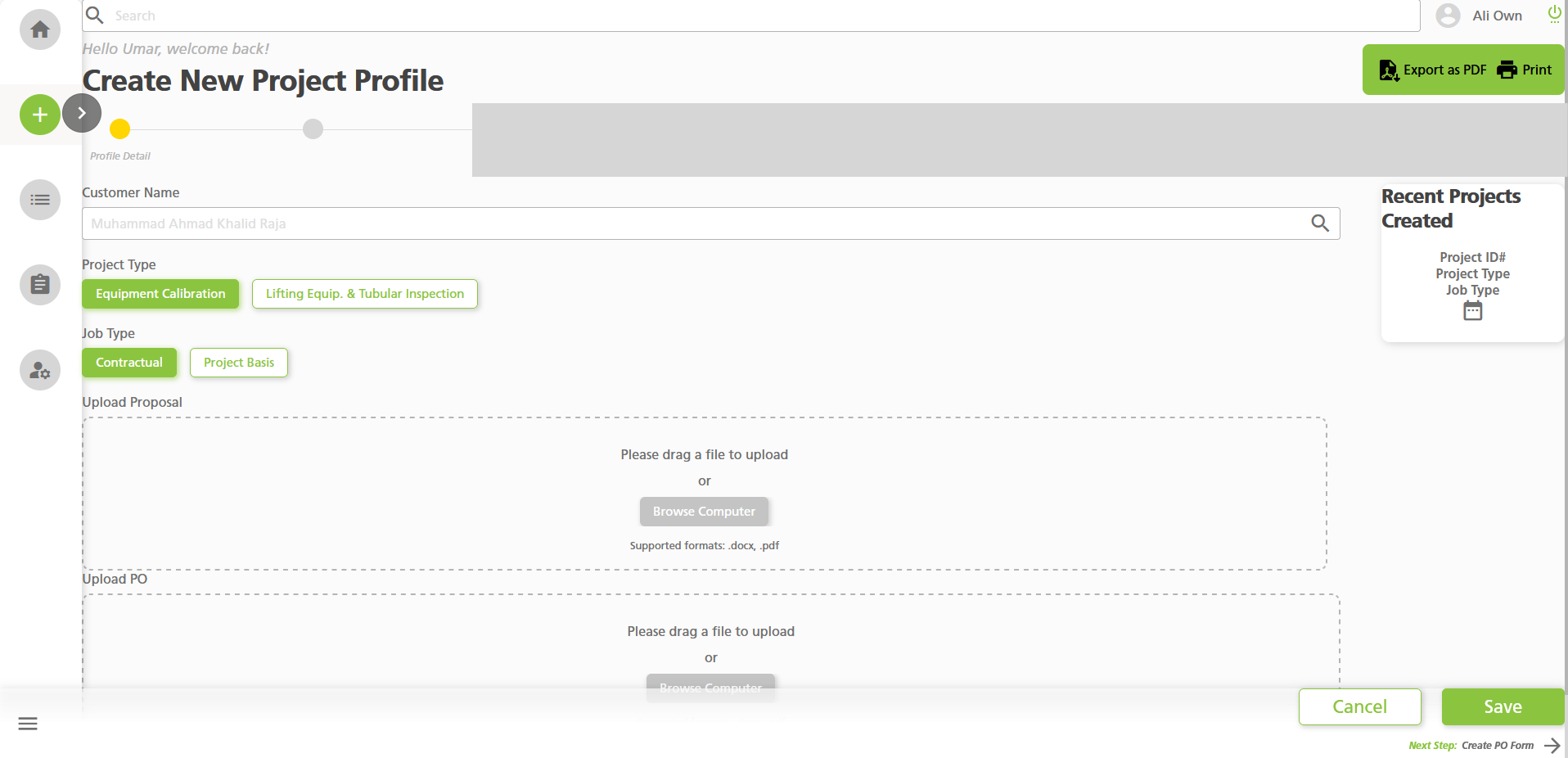Open user management via the person-gear icon
Image resolution: width=1568 pixels, height=758 pixels.
click(38, 370)
